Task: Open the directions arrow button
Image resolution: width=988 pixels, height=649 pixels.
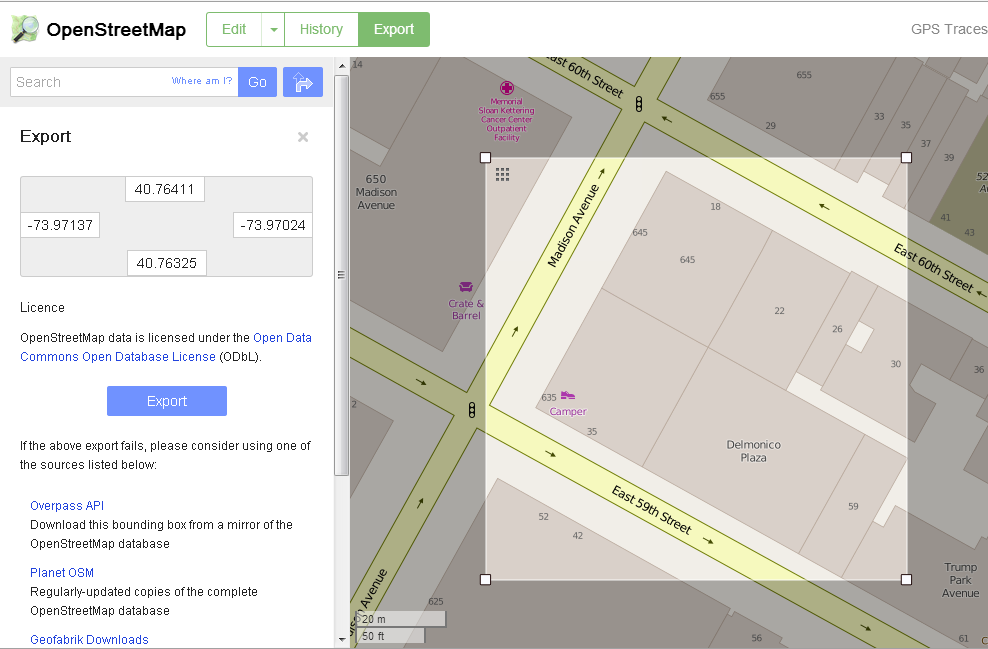Action: pyautogui.click(x=303, y=82)
